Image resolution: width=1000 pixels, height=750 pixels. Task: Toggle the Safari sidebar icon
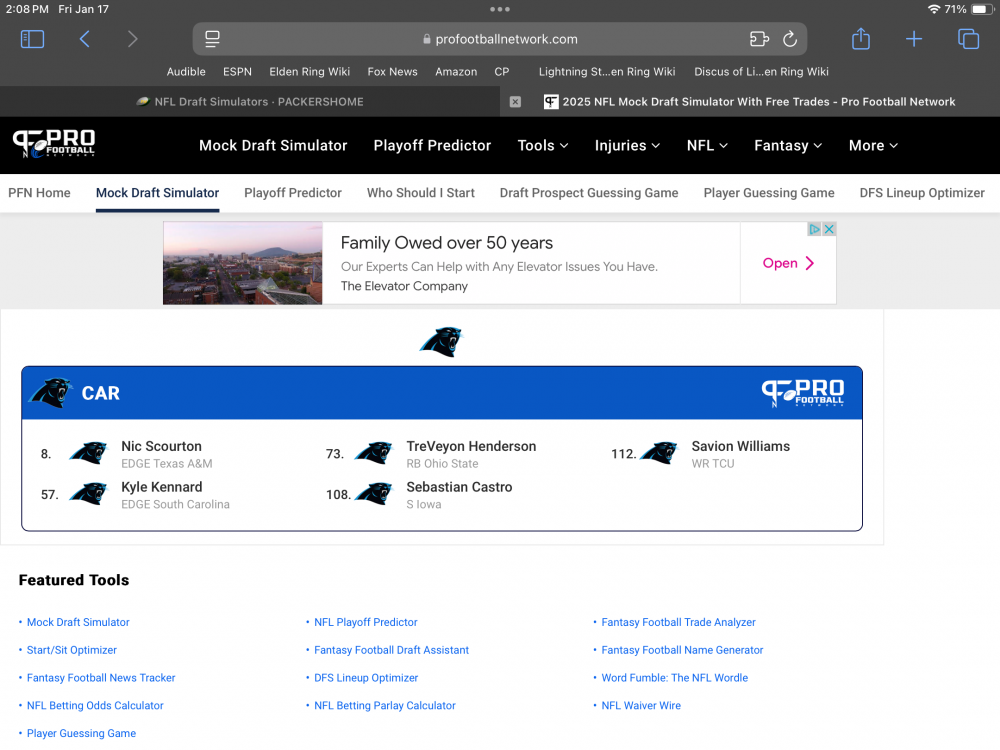(33, 39)
